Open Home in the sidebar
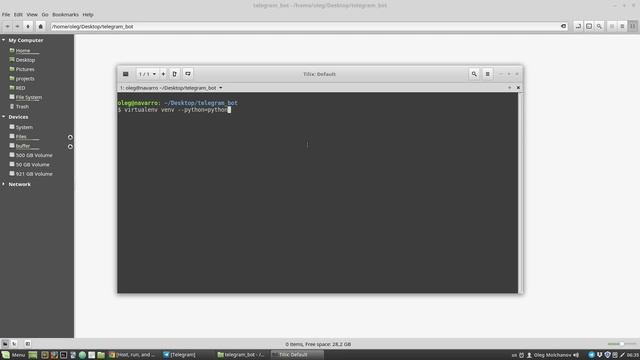Viewport: 640px width, 360px height. point(23,51)
